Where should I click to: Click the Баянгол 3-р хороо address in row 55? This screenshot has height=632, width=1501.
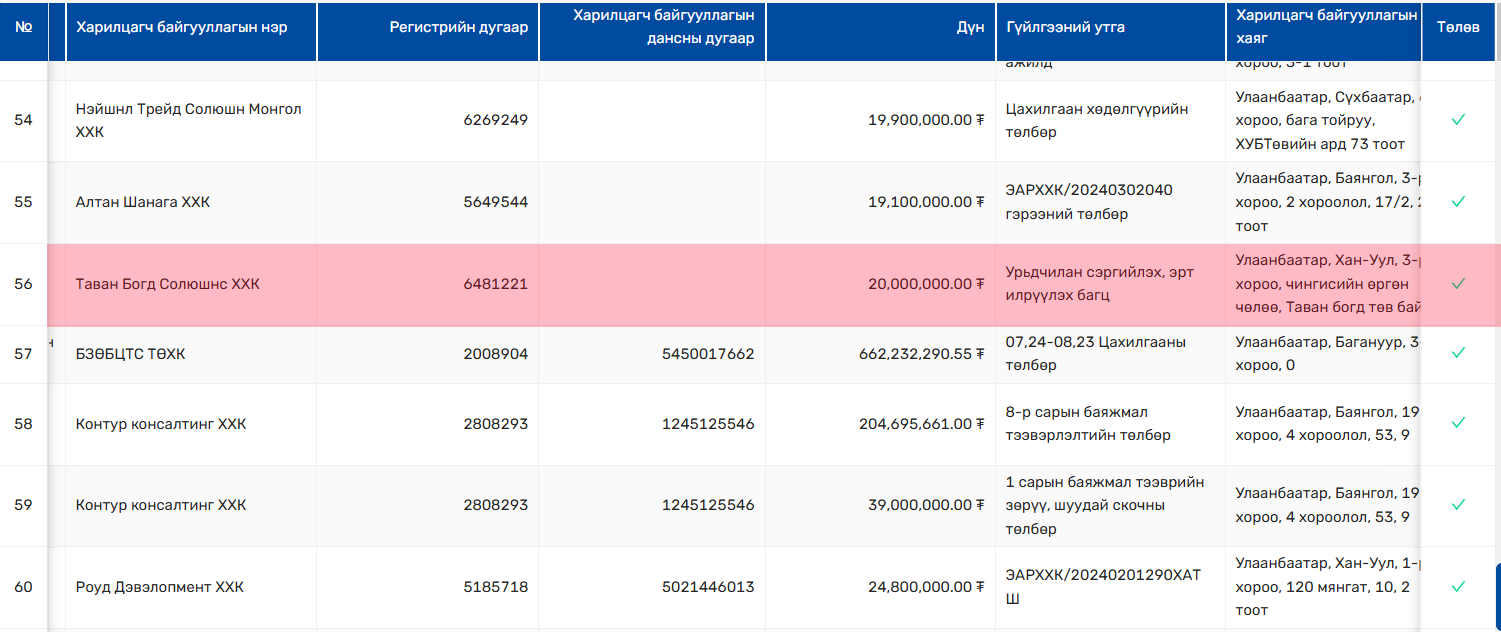coord(1328,202)
